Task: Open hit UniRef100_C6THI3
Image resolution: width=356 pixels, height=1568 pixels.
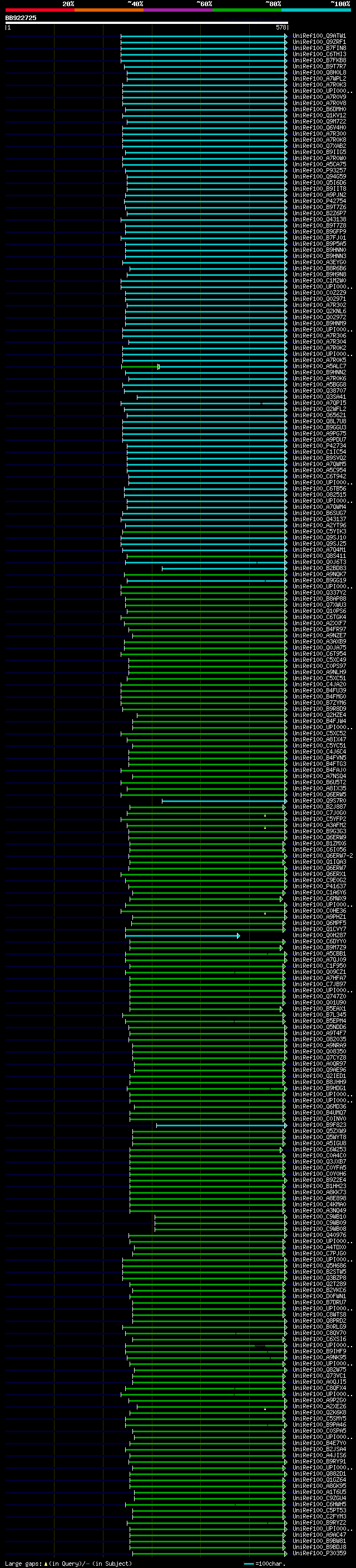Action: (x=319, y=54)
